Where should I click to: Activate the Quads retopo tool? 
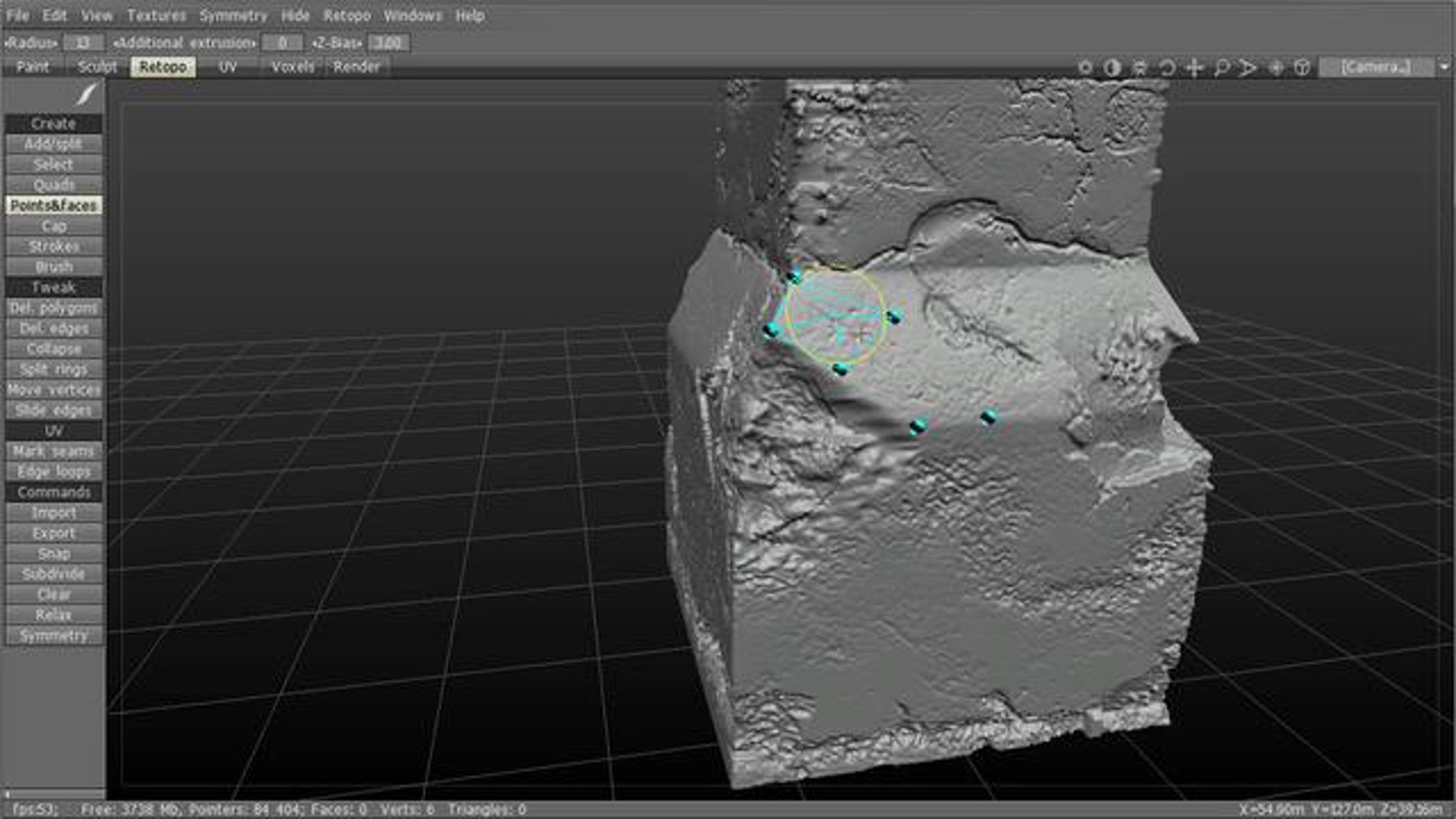(54, 185)
